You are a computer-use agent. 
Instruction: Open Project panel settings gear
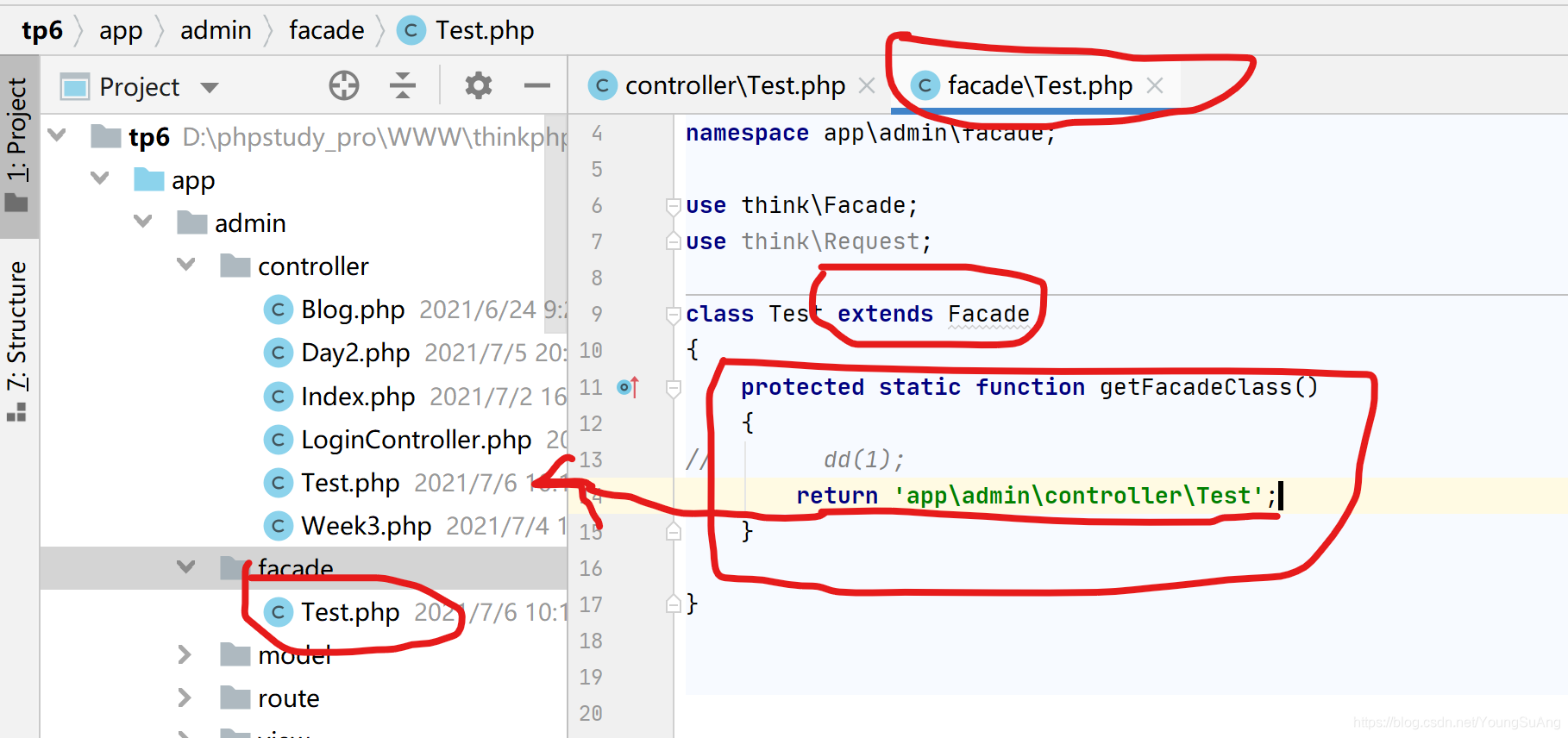[x=478, y=85]
